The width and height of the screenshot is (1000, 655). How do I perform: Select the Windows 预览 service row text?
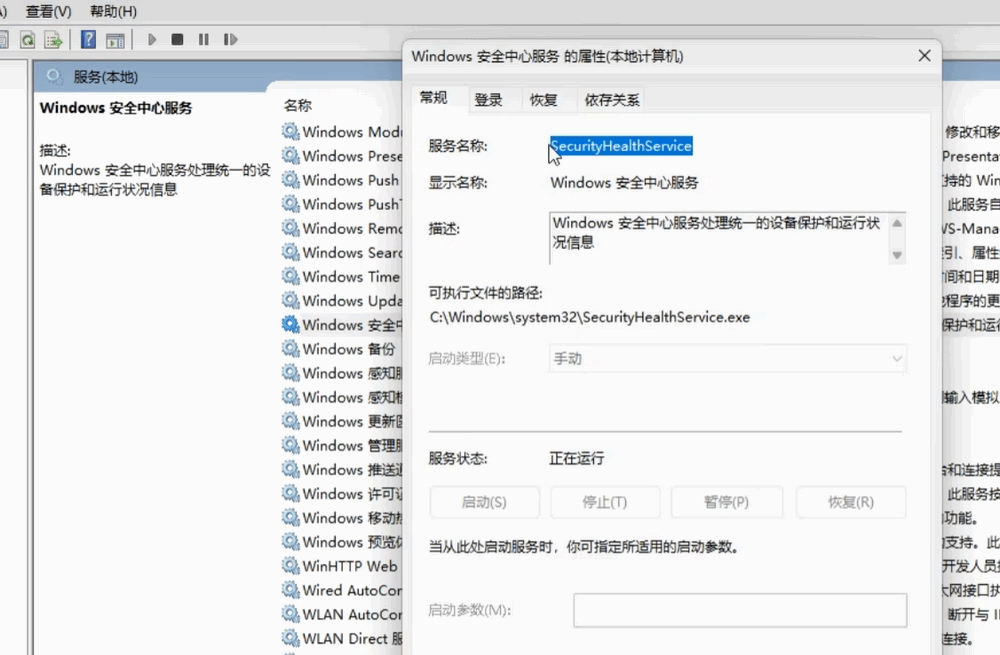[x=352, y=542]
